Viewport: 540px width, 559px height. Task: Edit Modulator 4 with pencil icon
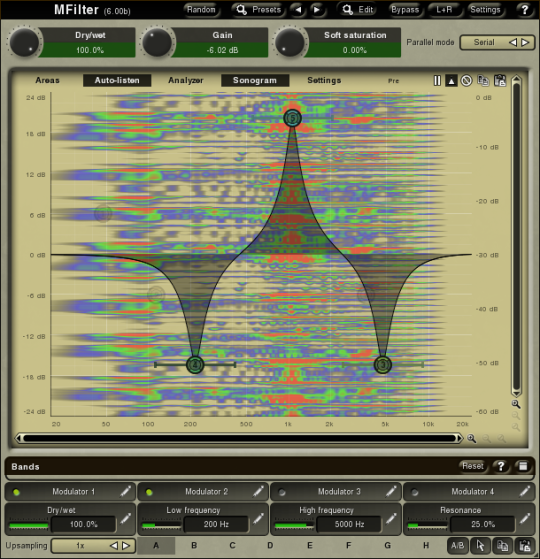525,491
